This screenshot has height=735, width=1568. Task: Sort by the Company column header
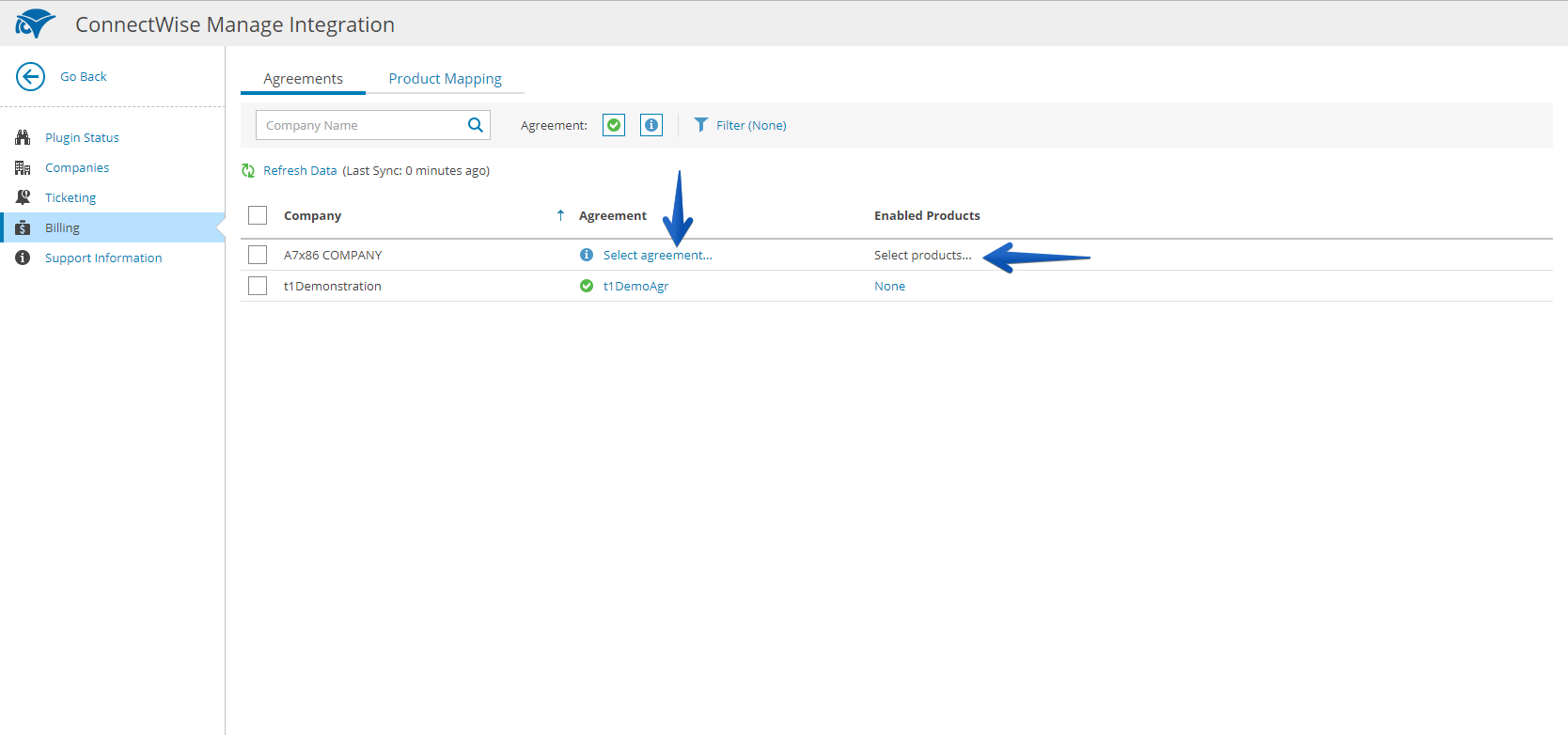point(313,215)
